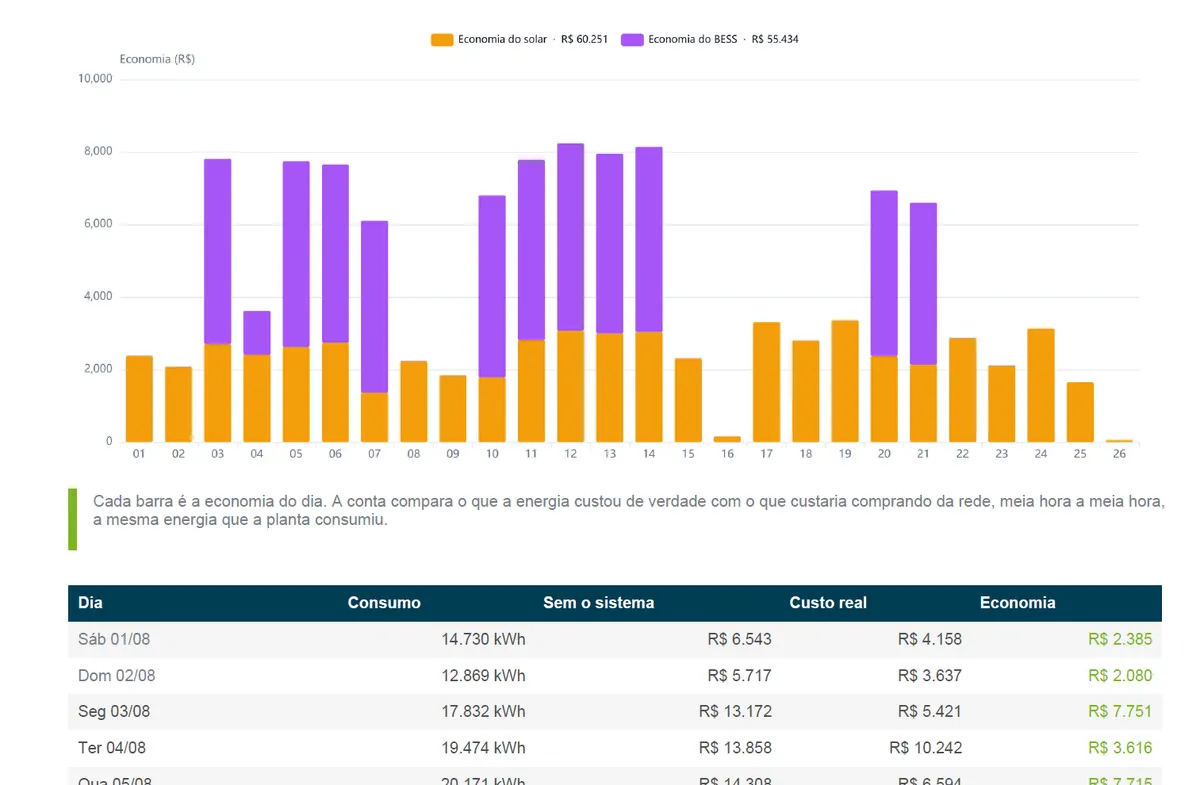Image resolution: width=1200 pixels, height=785 pixels.
Task: Select the orange solar bar for day 01
Action: click(x=139, y=399)
